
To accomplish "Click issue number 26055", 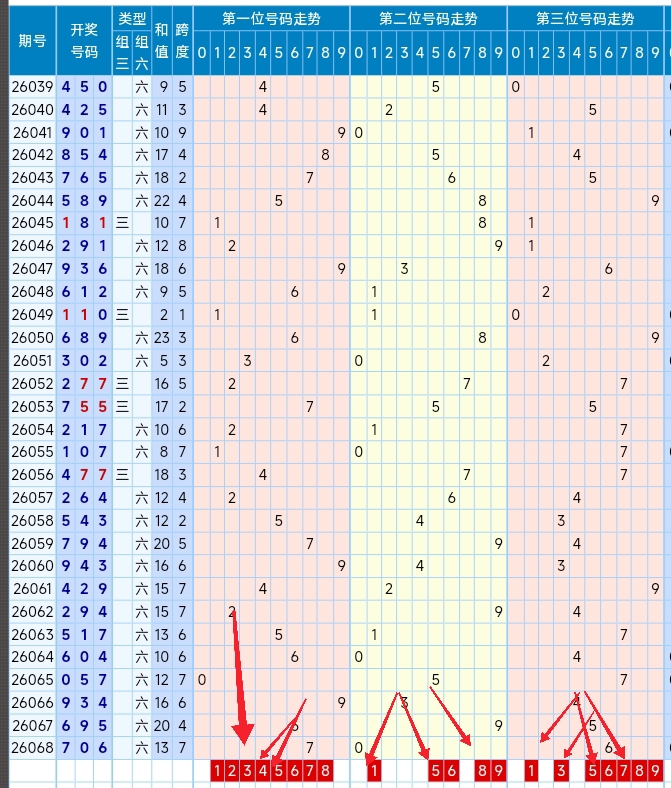I will (x=33, y=452).
